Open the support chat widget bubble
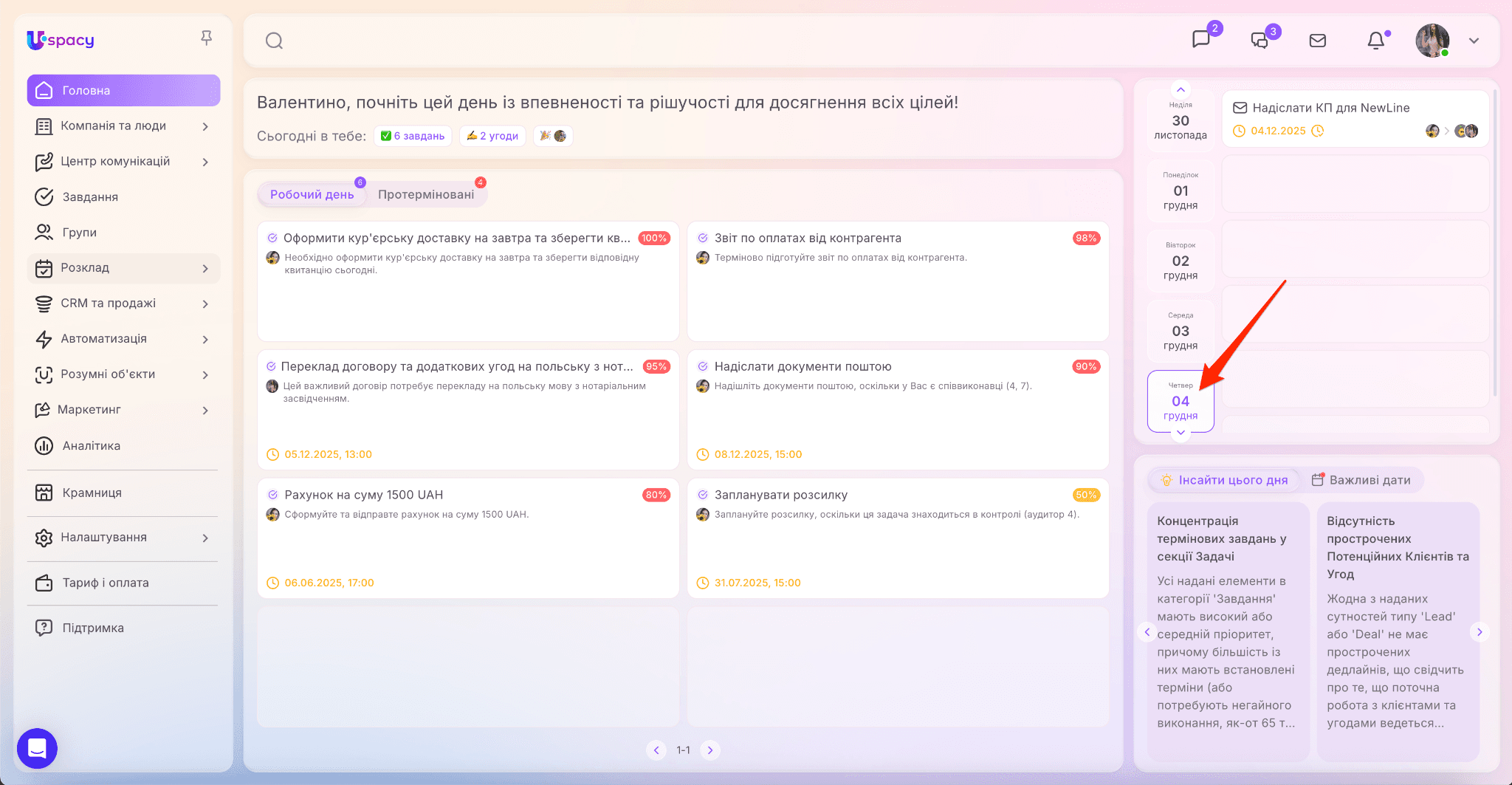The height and width of the screenshot is (785, 1512). pos(37,748)
